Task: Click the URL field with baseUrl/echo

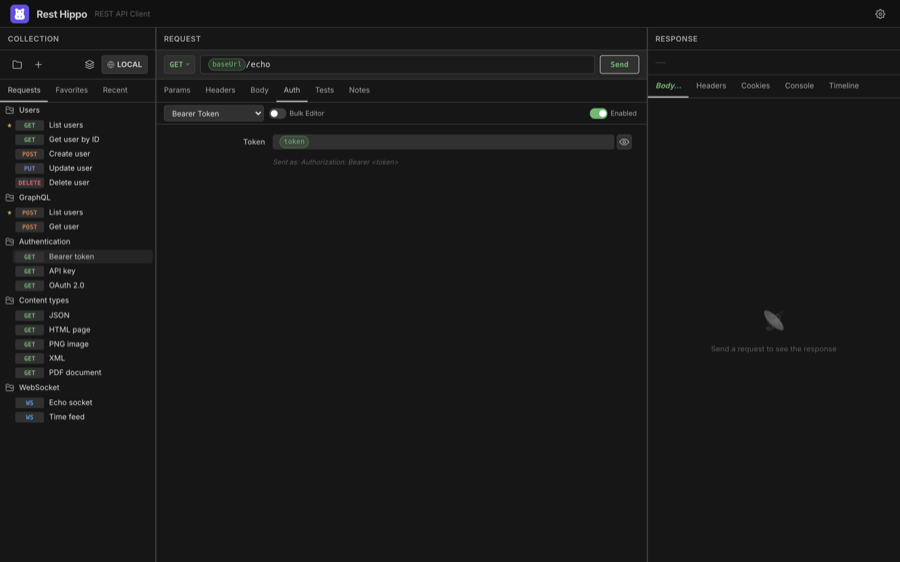Action: pyautogui.click(x=397, y=64)
